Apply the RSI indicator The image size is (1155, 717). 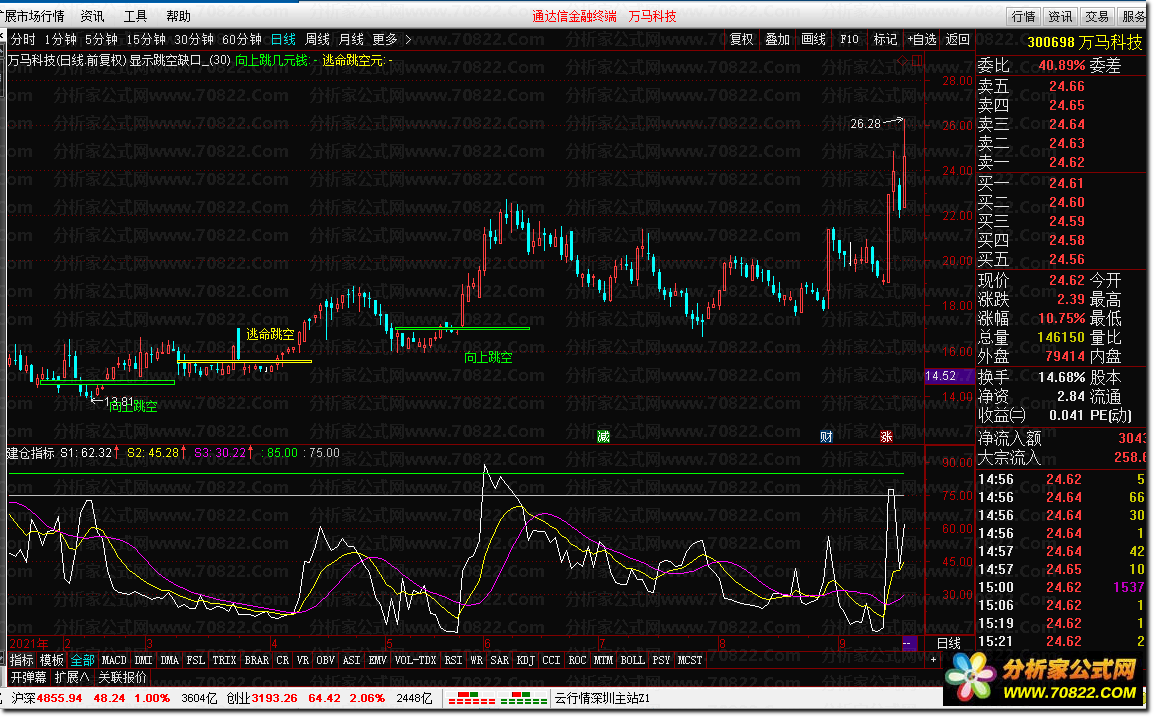453,660
